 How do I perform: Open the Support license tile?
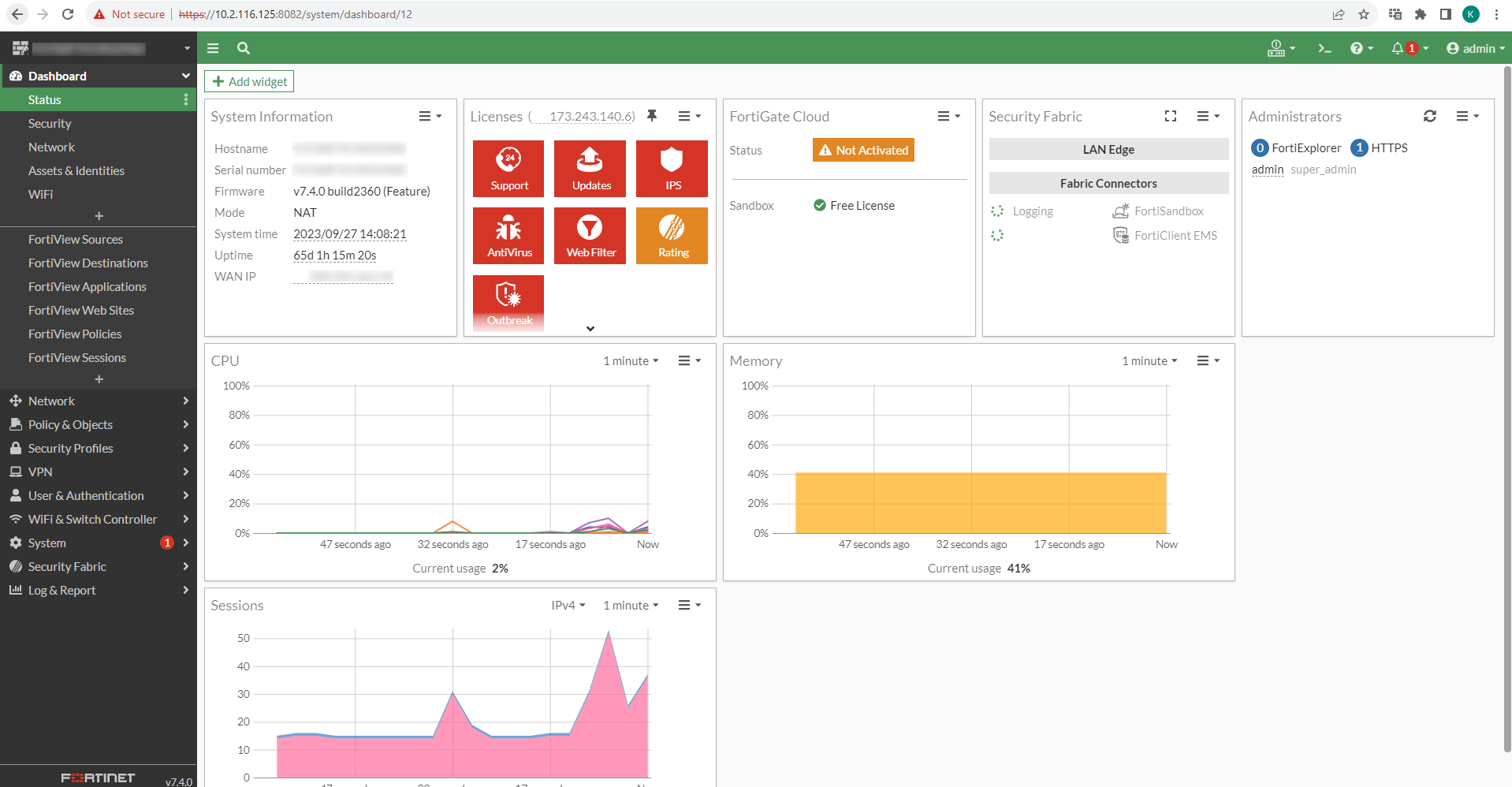pyautogui.click(x=508, y=168)
